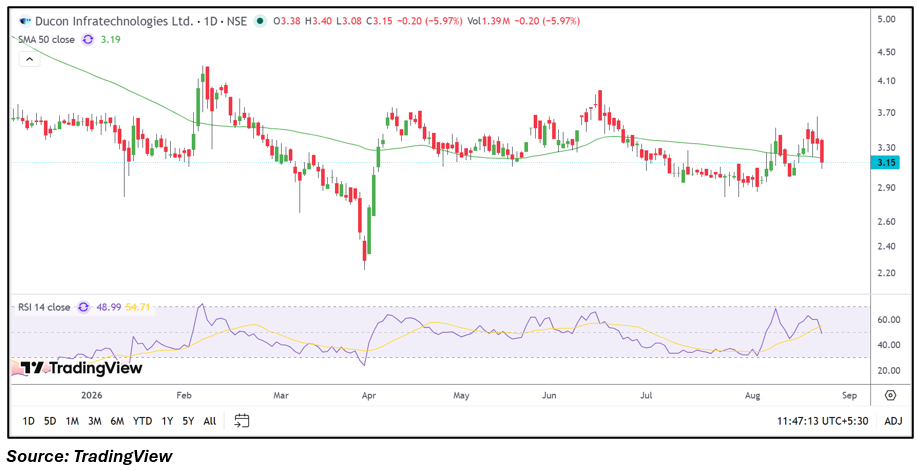This screenshot has width=918, height=470.
Task: Select the YTD time range
Action: pyautogui.click(x=142, y=421)
